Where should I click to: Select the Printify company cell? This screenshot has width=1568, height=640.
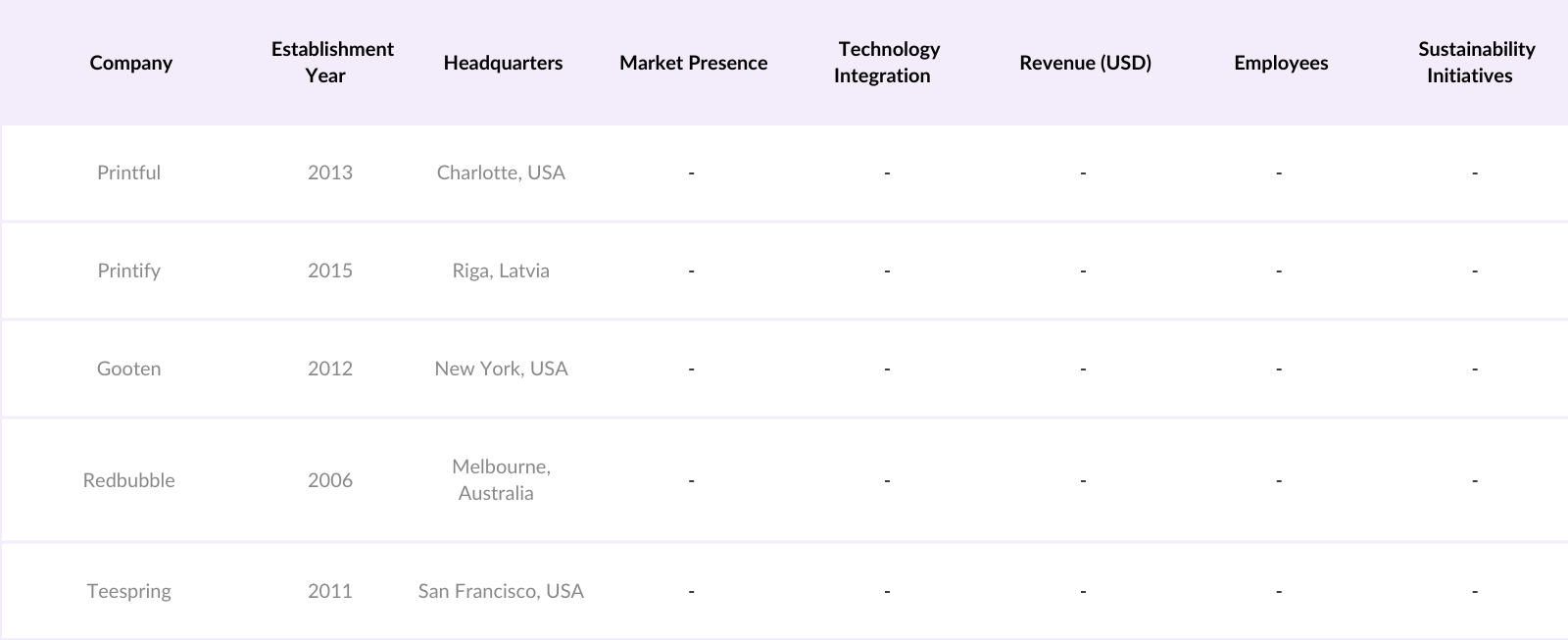click(128, 271)
